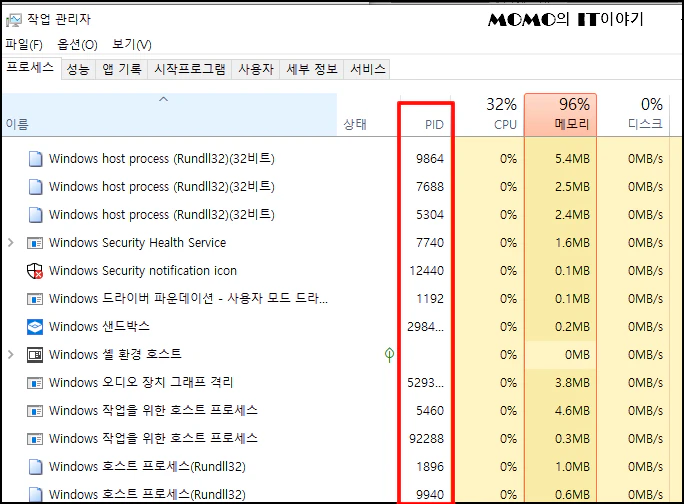Viewport: 684px width, 504px height.
Task: Select Windows 오디오 장치 그래프 격리 name
Action: coord(141,382)
